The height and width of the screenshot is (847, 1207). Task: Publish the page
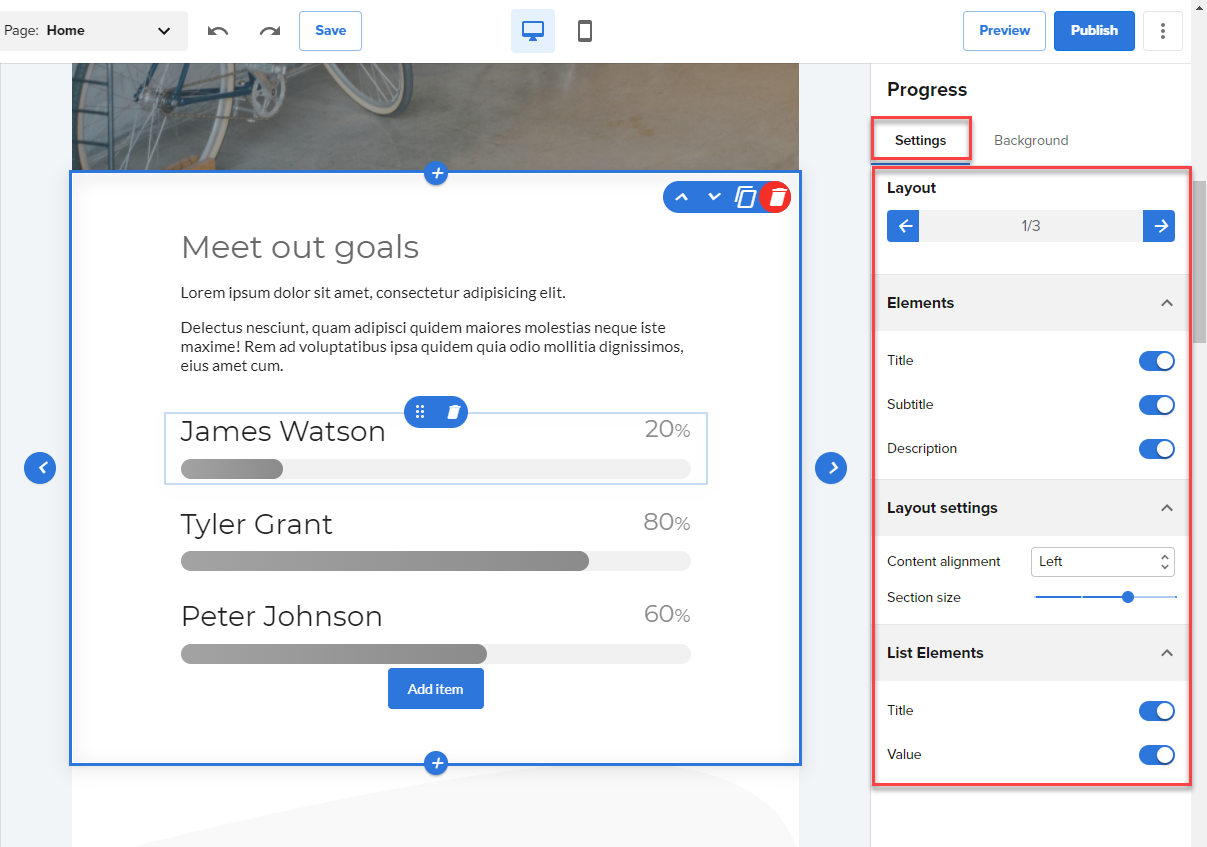pyautogui.click(x=1094, y=31)
